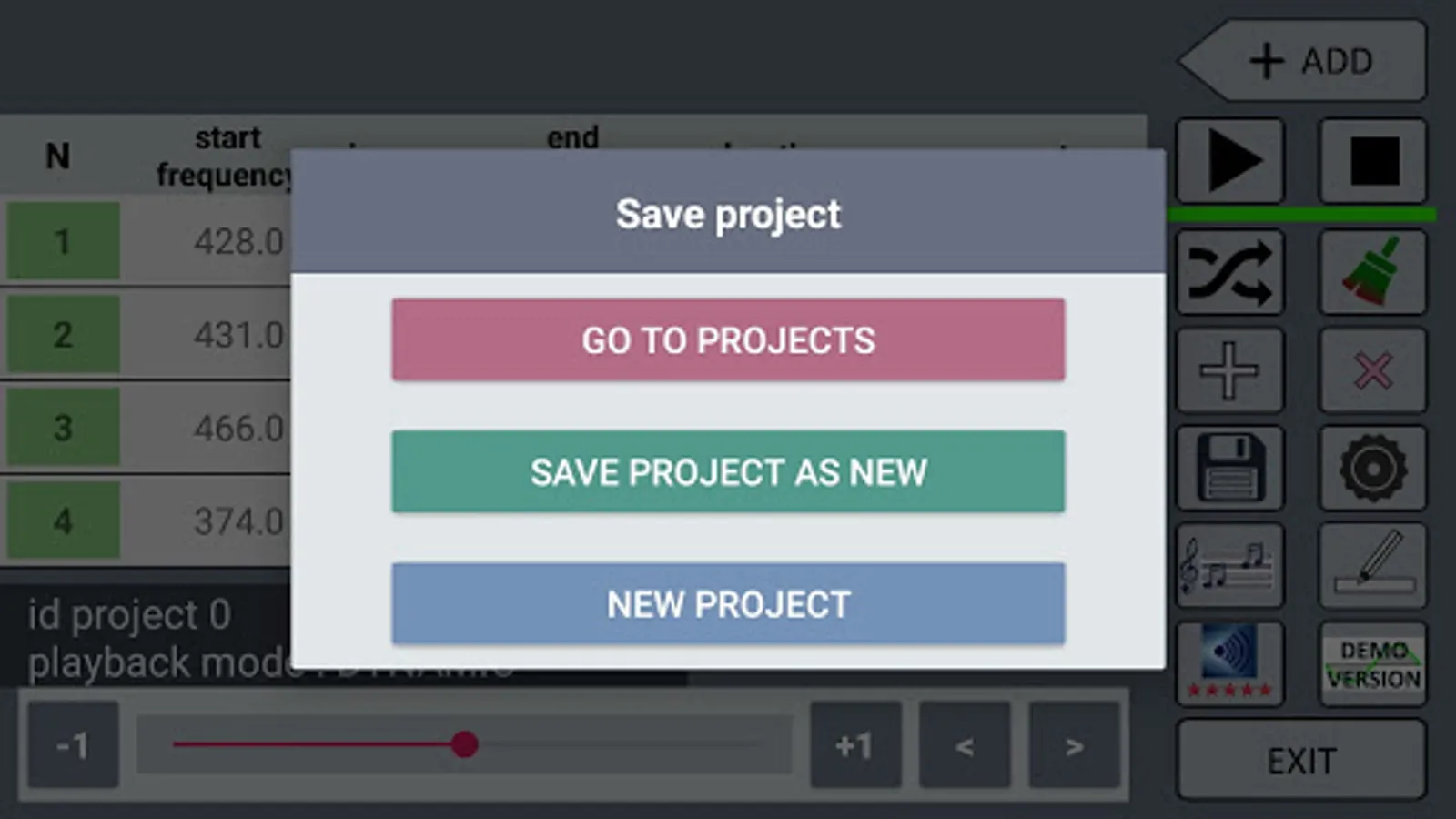Click the pink X delete icon

click(x=1372, y=370)
